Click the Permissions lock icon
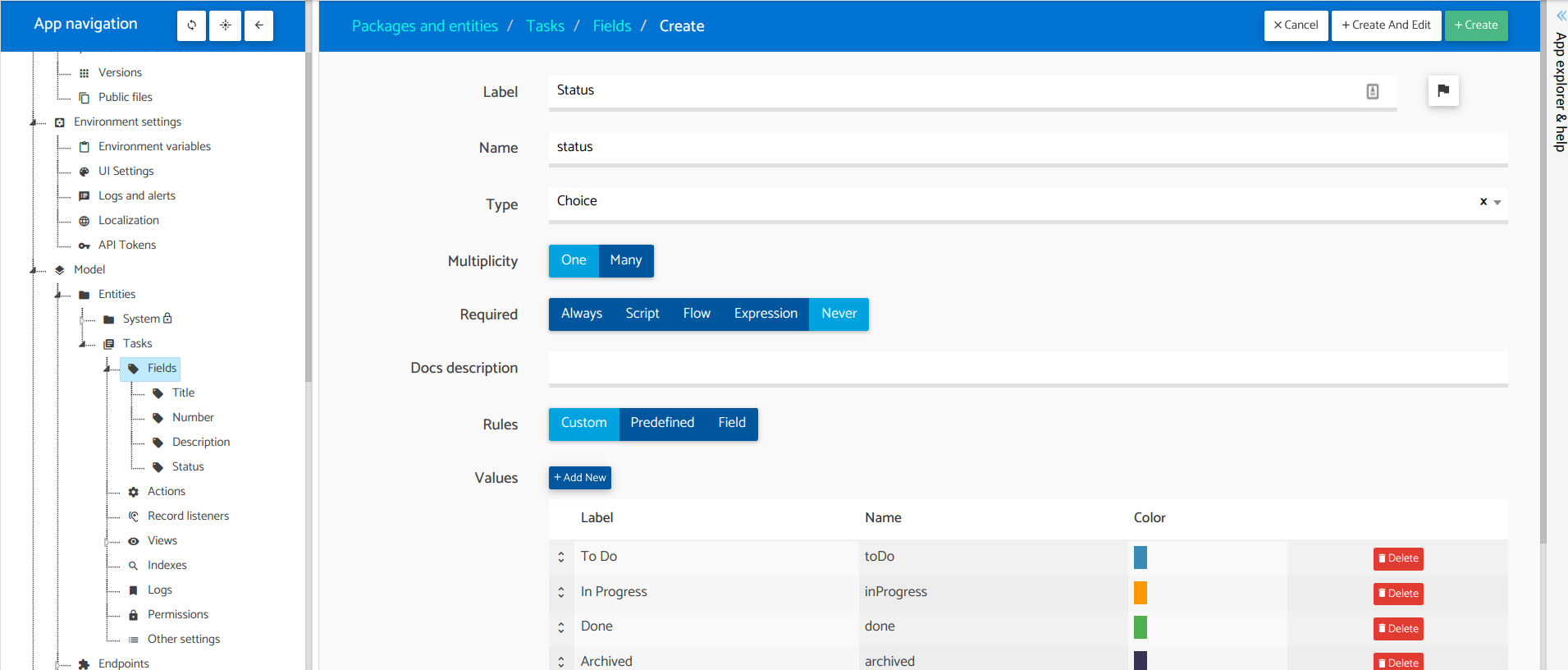 pyautogui.click(x=133, y=615)
